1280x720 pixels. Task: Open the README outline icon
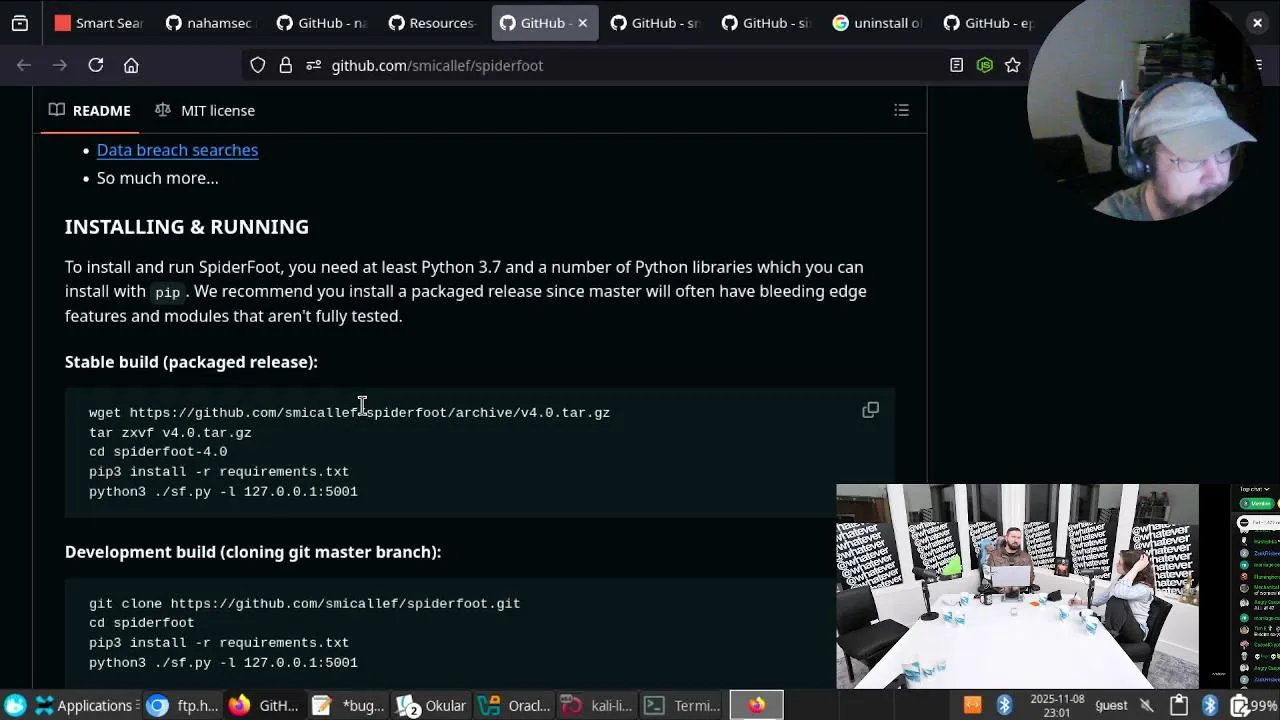[x=901, y=110]
